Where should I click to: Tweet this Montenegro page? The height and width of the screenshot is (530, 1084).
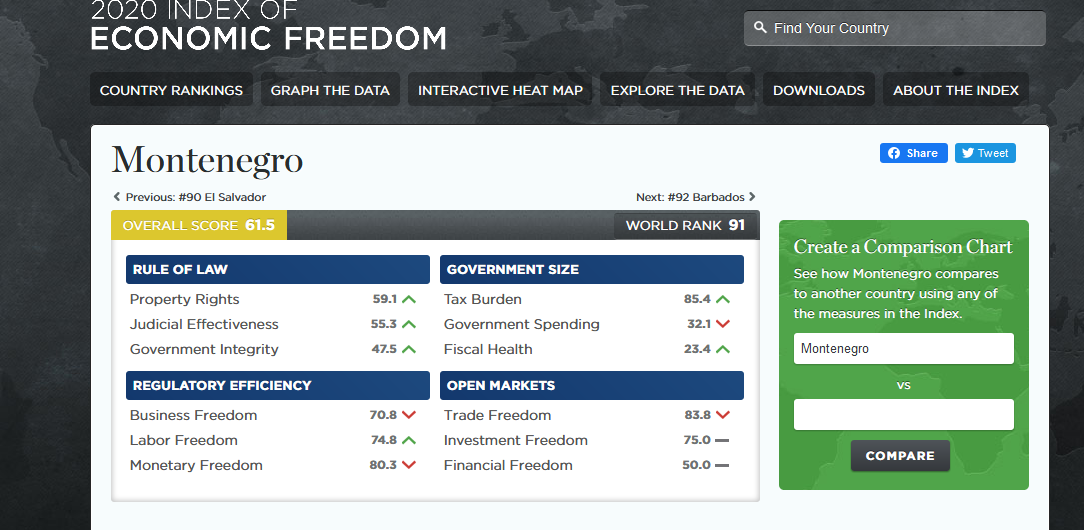pos(985,153)
